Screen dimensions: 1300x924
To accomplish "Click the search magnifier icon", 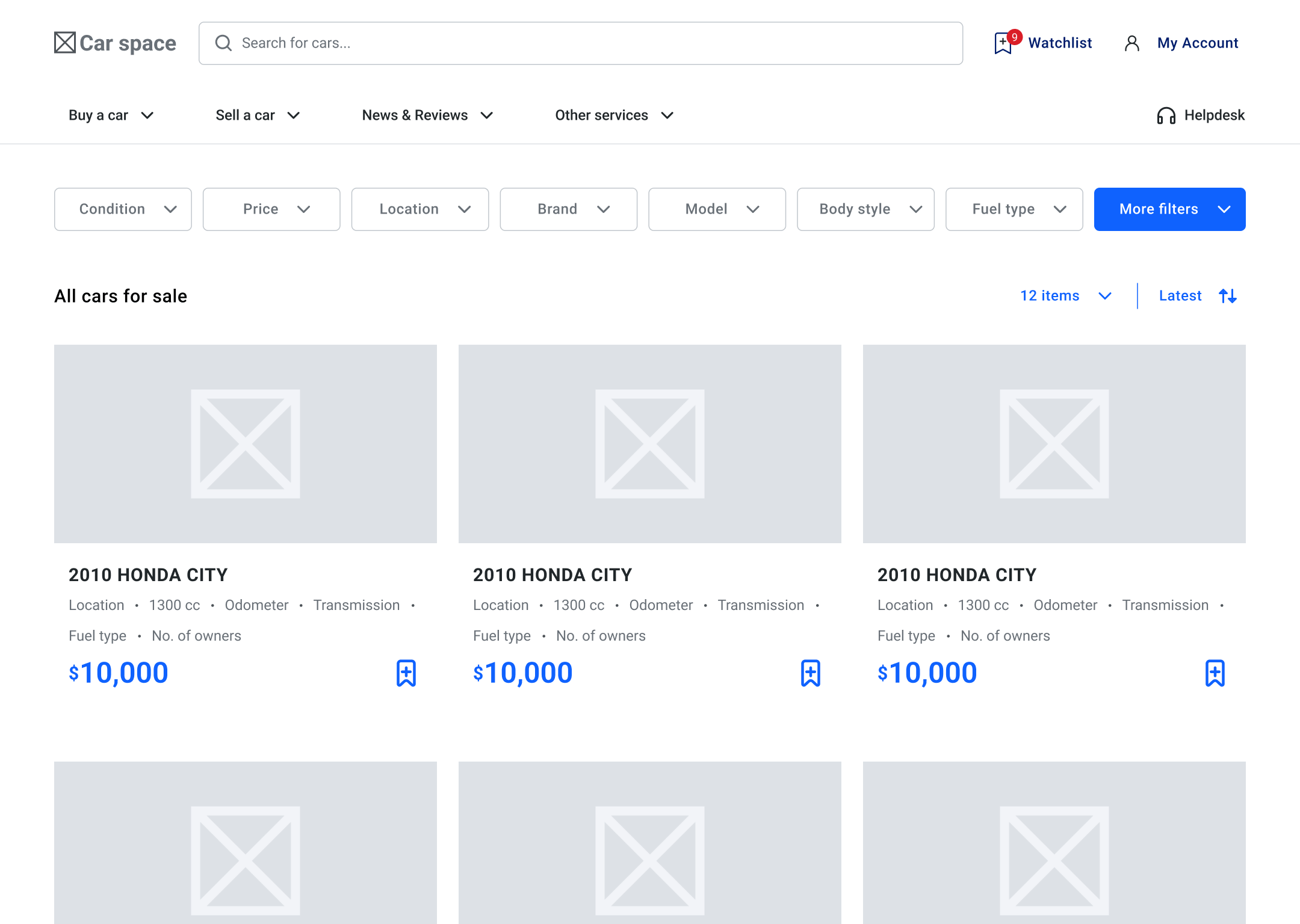I will [223, 43].
